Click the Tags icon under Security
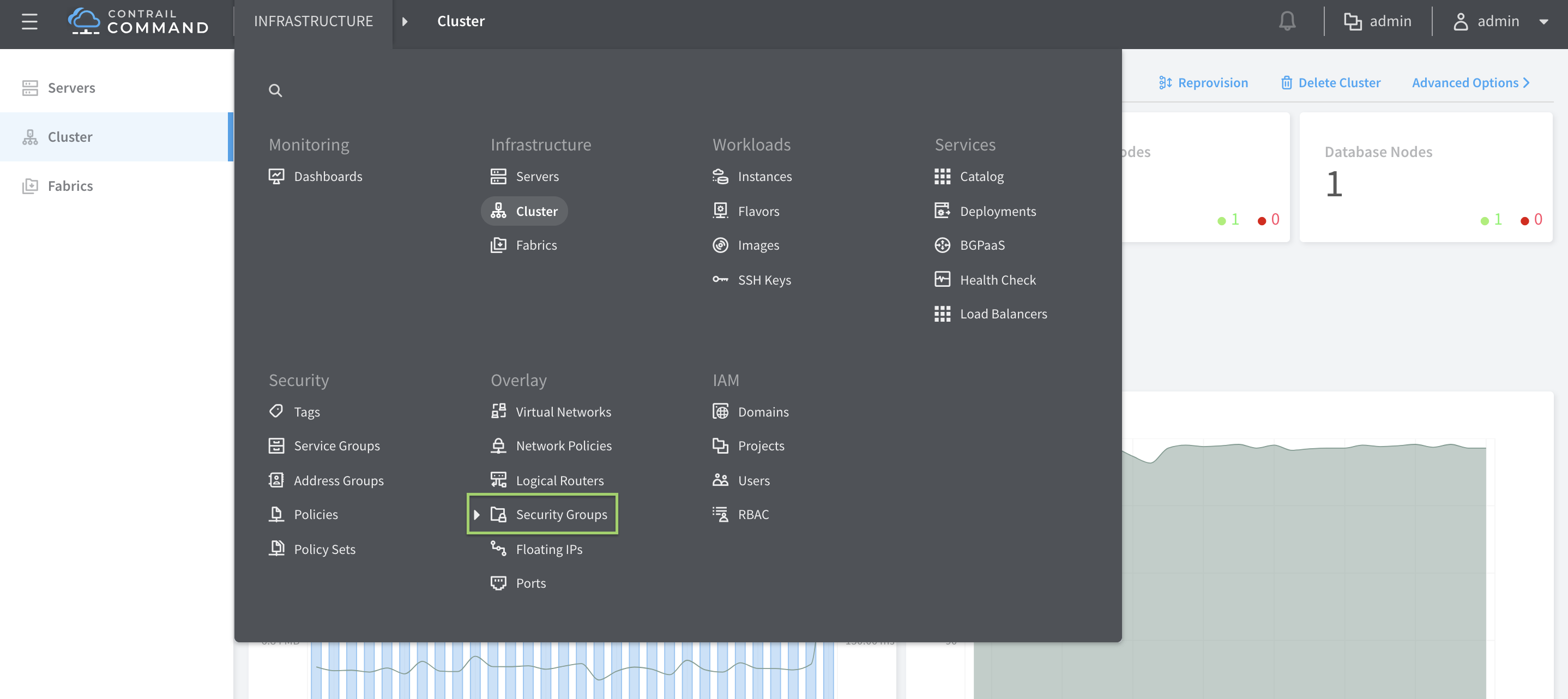The image size is (1568, 699). [x=276, y=412]
